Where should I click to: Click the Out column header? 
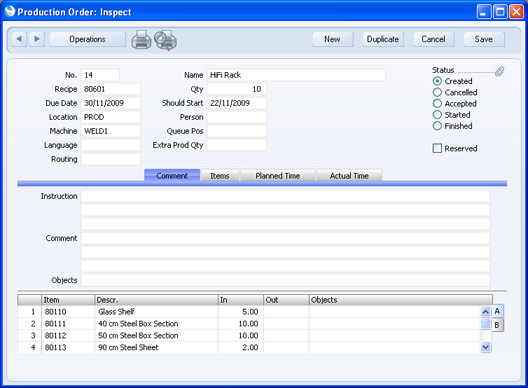pyautogui.click(x=286, y=300)
